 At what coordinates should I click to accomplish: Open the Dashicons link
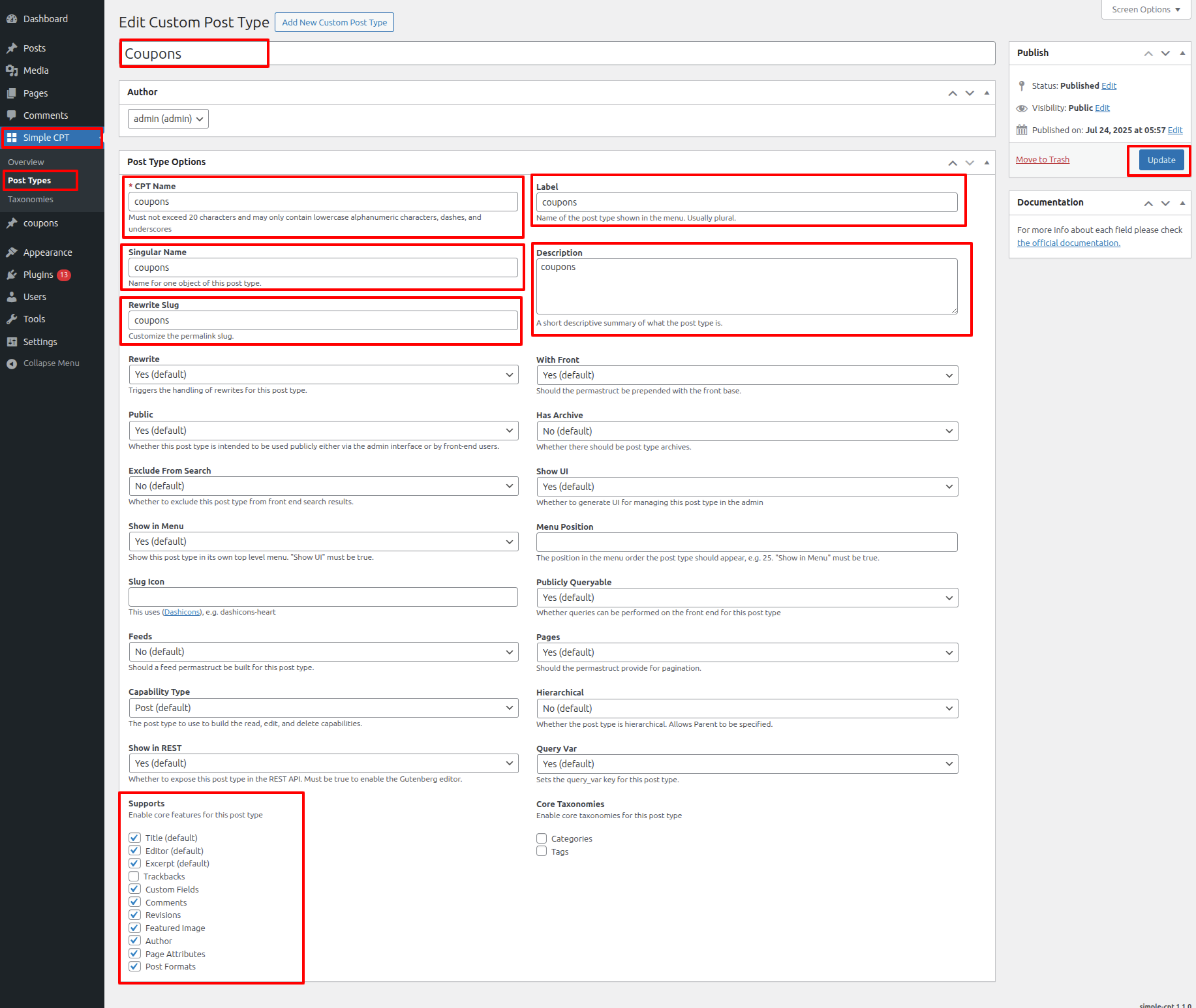(182, 612)
